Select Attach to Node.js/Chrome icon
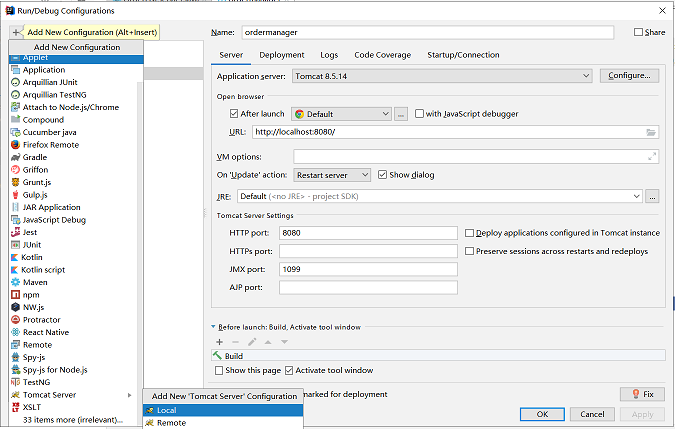Screen dimensions: 675x429 [x=15, y=107]
